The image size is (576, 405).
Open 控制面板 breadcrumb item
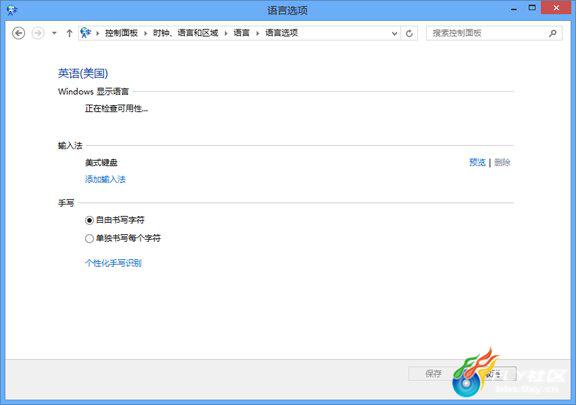click(x=121, y=33)
